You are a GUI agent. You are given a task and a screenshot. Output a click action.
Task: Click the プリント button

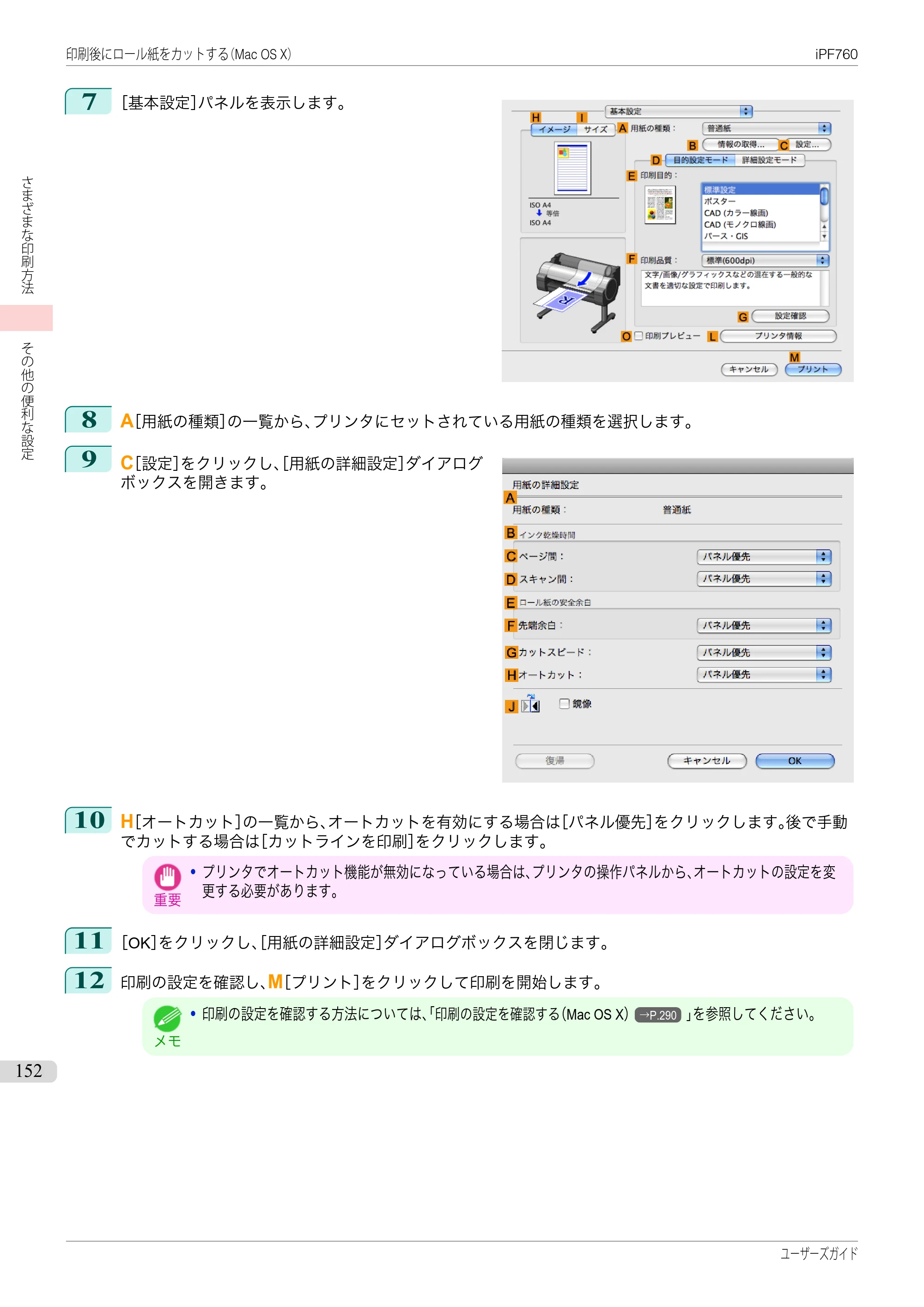(813, 370)
